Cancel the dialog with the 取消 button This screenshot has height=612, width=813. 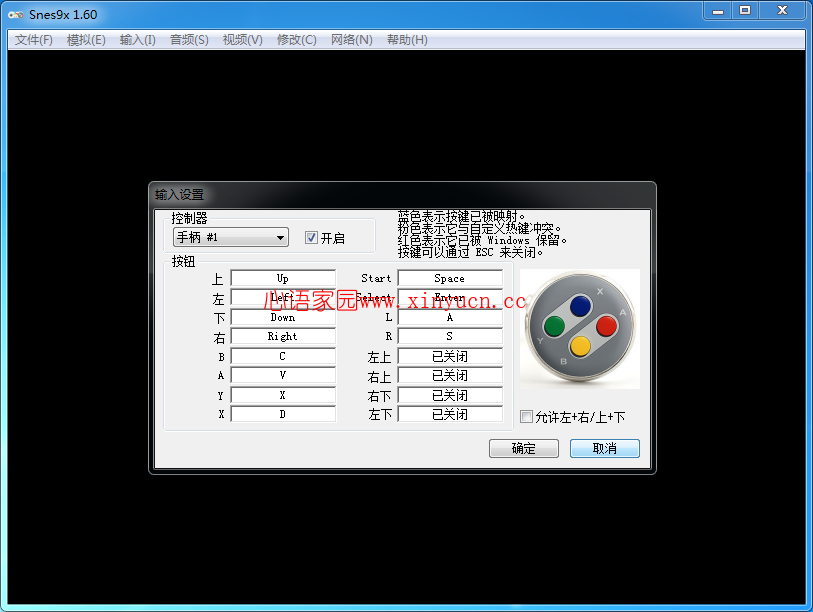(x=604, y=448)
